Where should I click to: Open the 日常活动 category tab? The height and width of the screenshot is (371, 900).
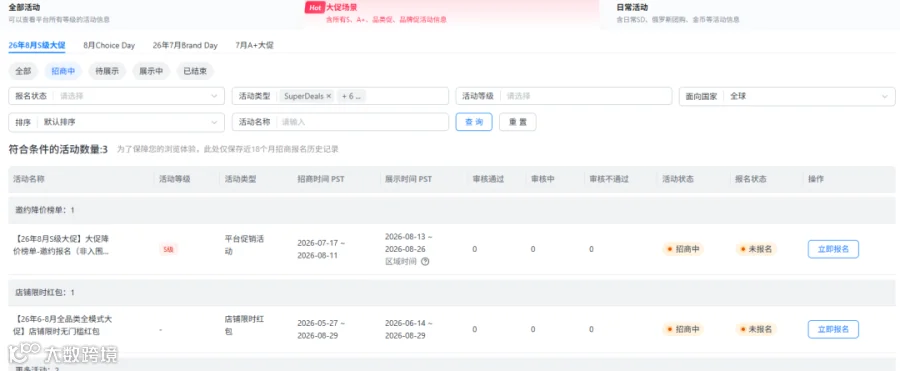(750, 13)
